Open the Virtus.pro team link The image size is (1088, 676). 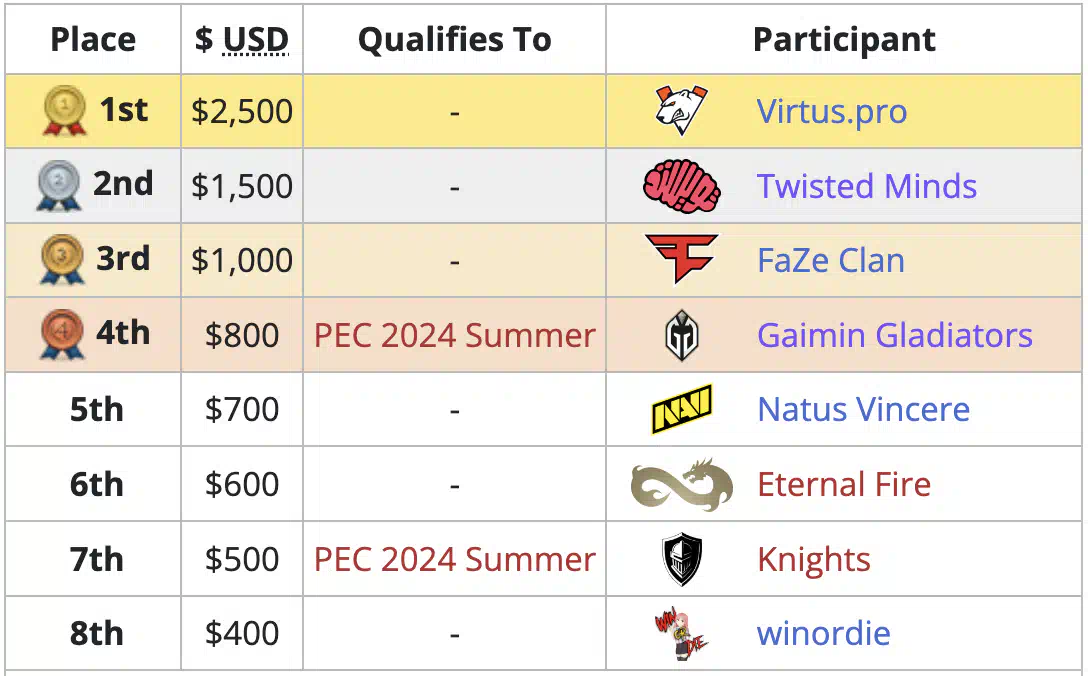[x=831, y=112]
